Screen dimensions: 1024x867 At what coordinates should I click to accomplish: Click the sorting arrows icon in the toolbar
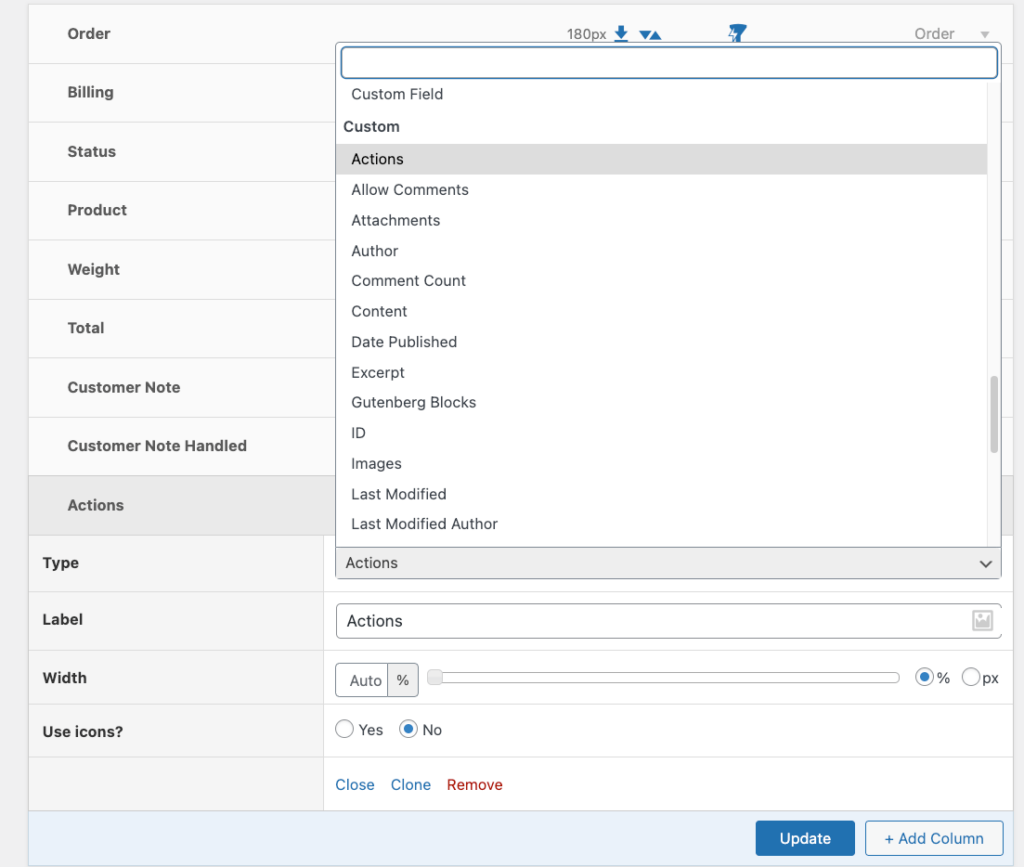coord(649,33)
